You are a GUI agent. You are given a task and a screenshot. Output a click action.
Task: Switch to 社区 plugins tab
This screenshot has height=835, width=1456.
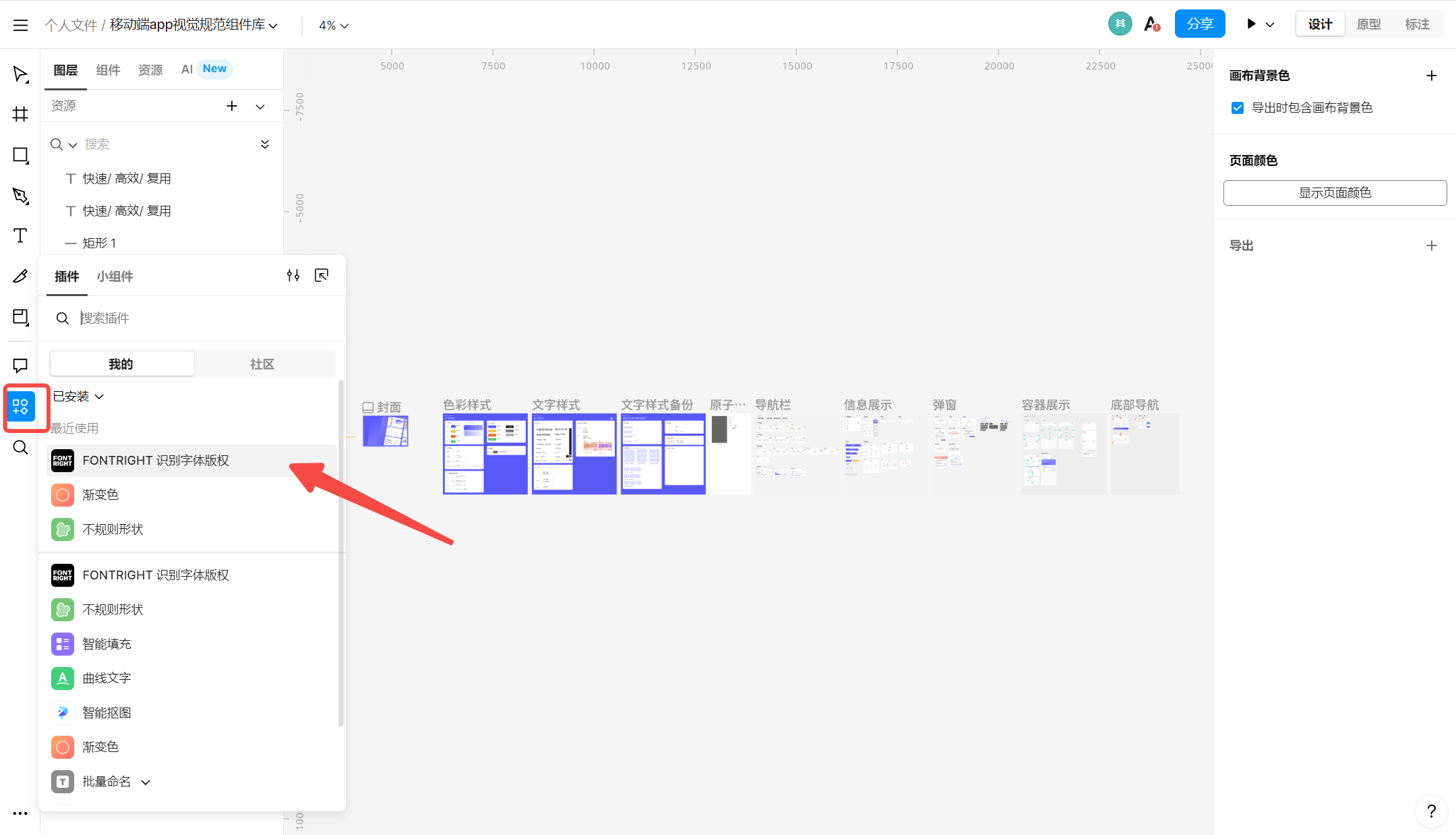(x=261, y=364)
